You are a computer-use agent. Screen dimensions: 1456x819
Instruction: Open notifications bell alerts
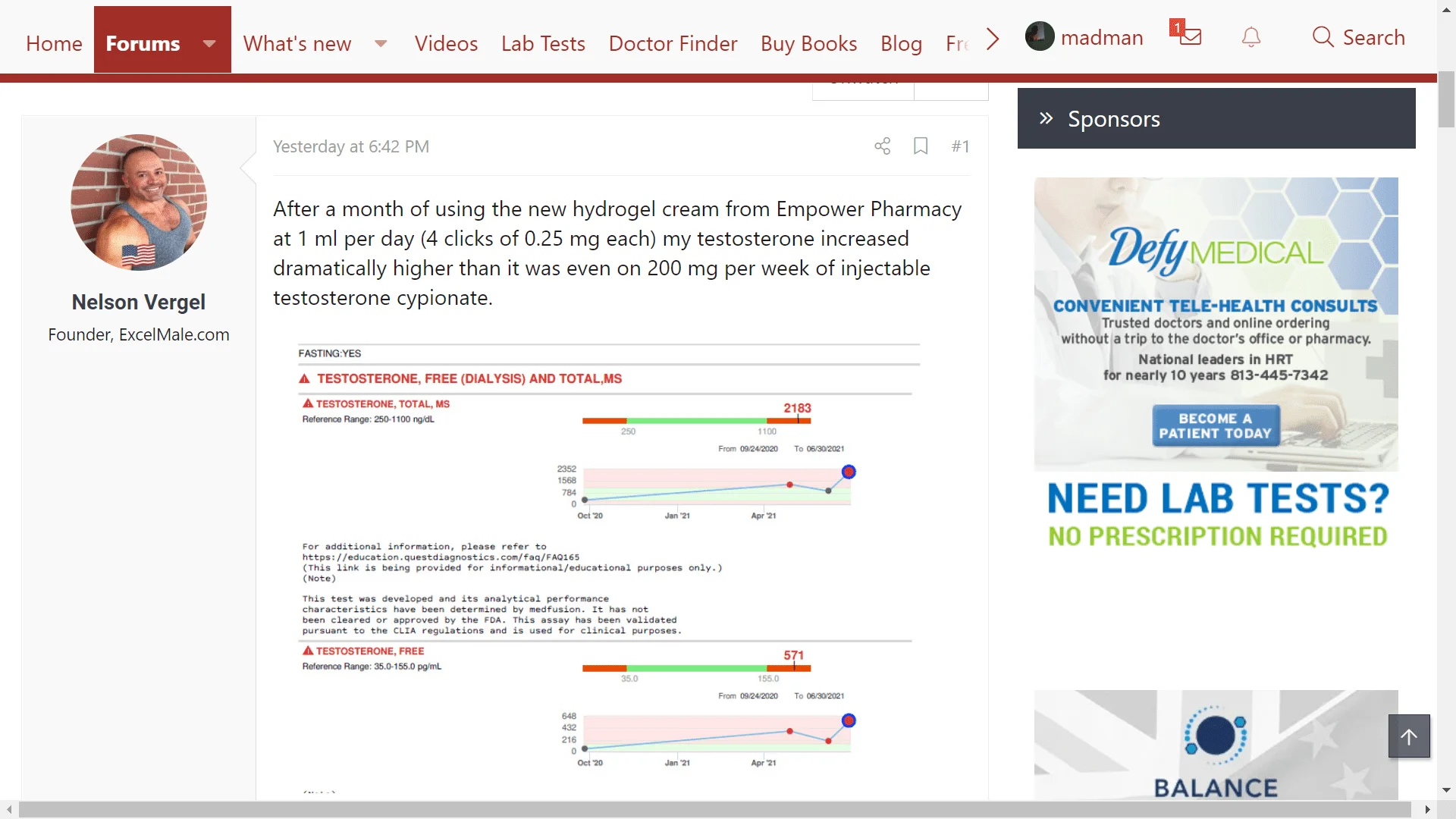pyautogui.click(x=1251, y=37)
